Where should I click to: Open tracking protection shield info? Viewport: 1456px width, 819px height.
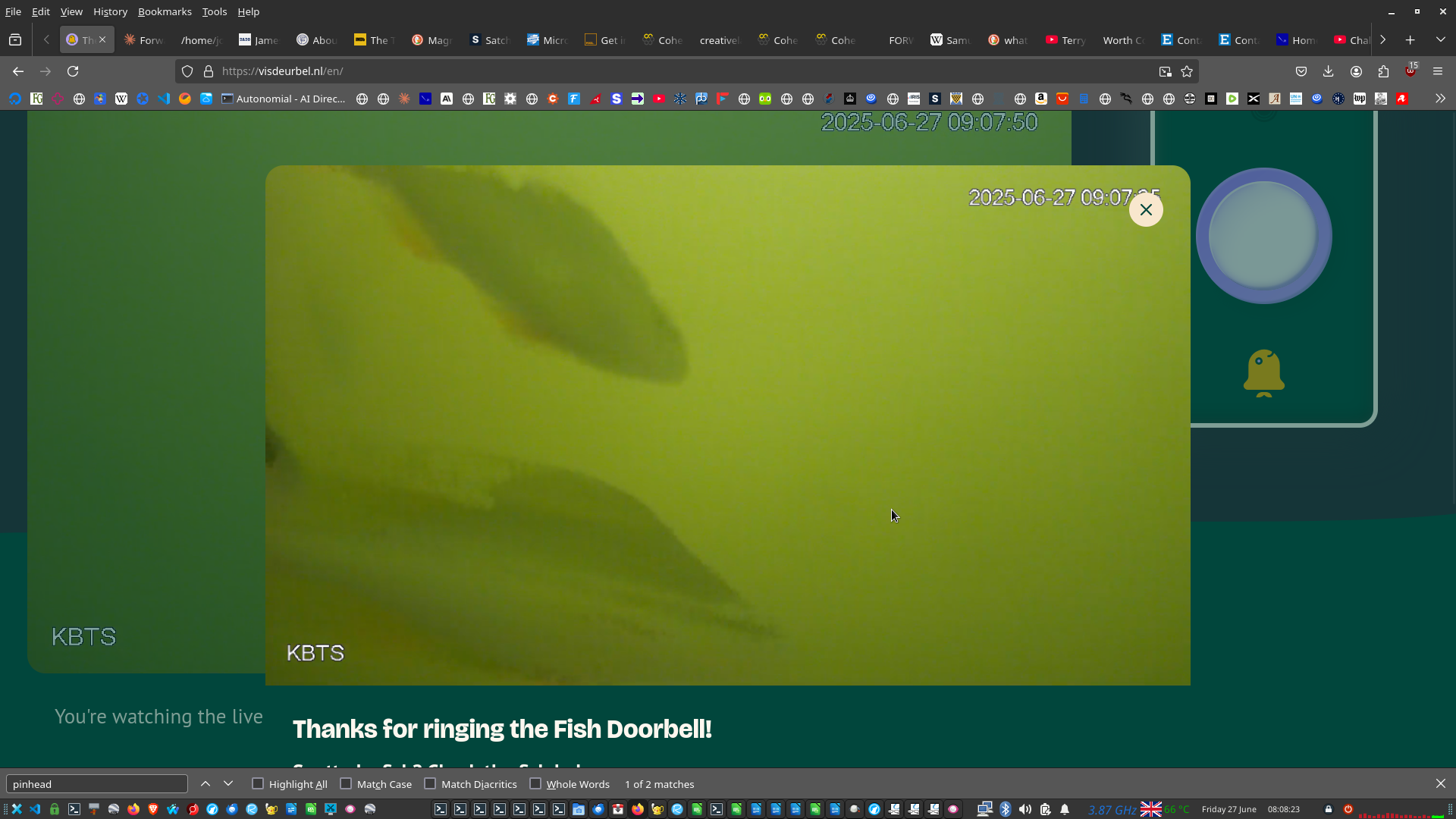187,71
